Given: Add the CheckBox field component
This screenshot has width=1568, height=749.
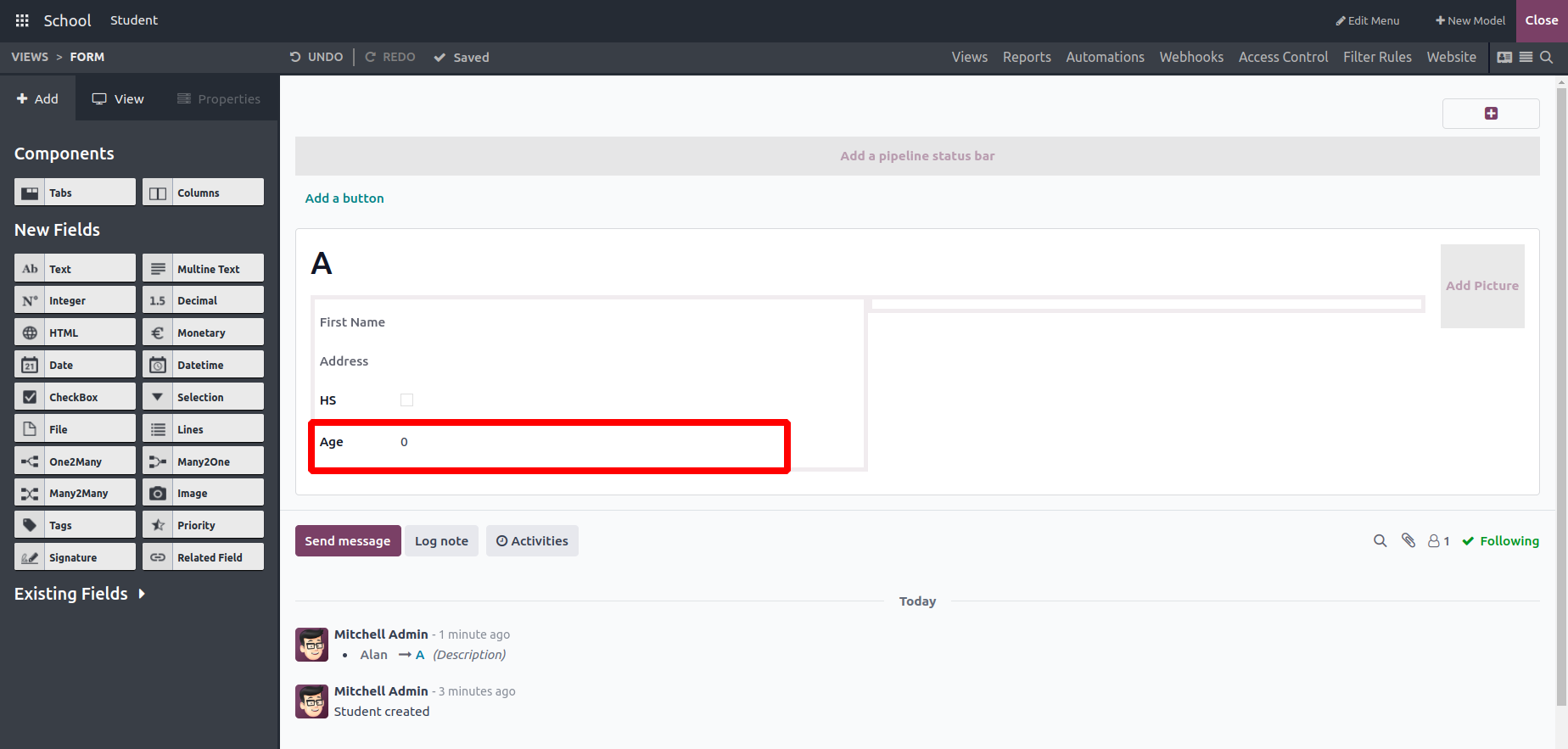Looking at the screenshot, I should tap(75, 397).
